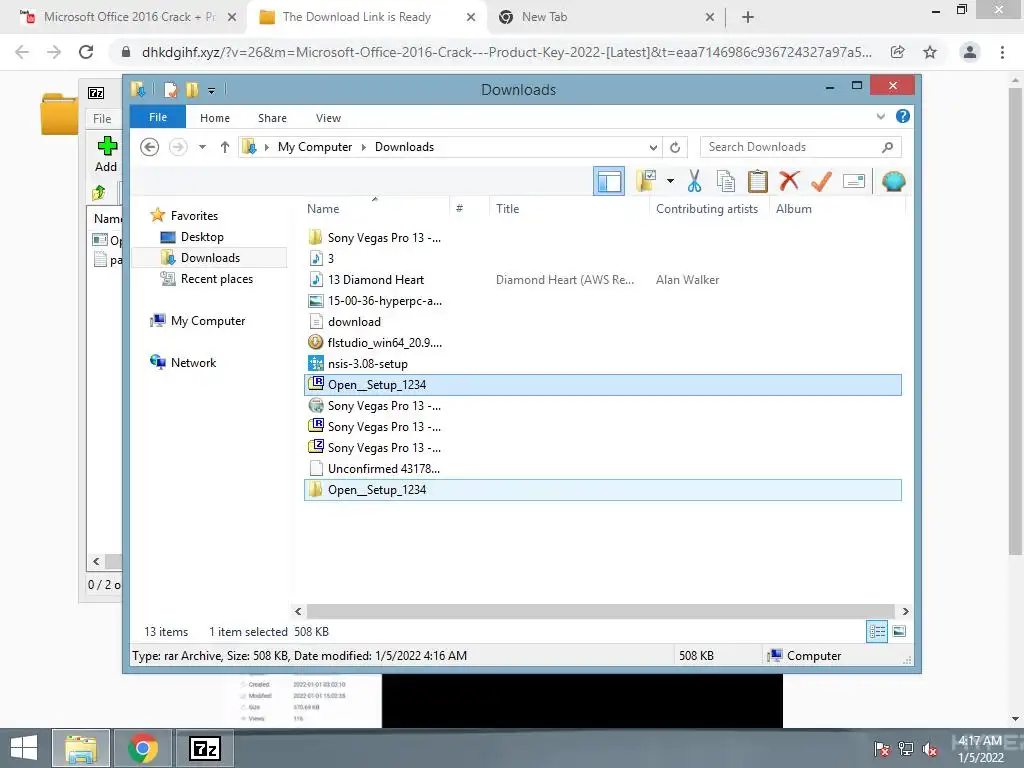Switch to large icons view
Screen dimensions: 1024x768
pos(899,632)
